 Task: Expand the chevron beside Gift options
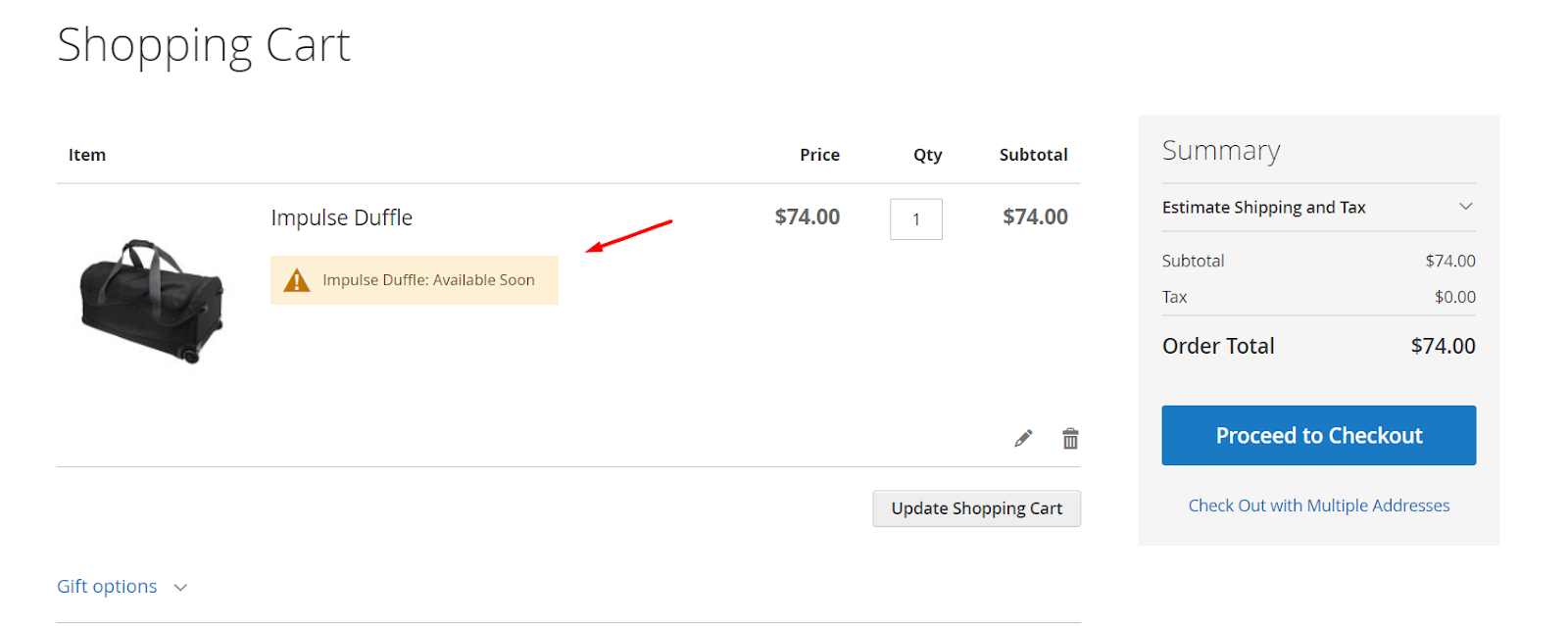[x=180, y=588]
